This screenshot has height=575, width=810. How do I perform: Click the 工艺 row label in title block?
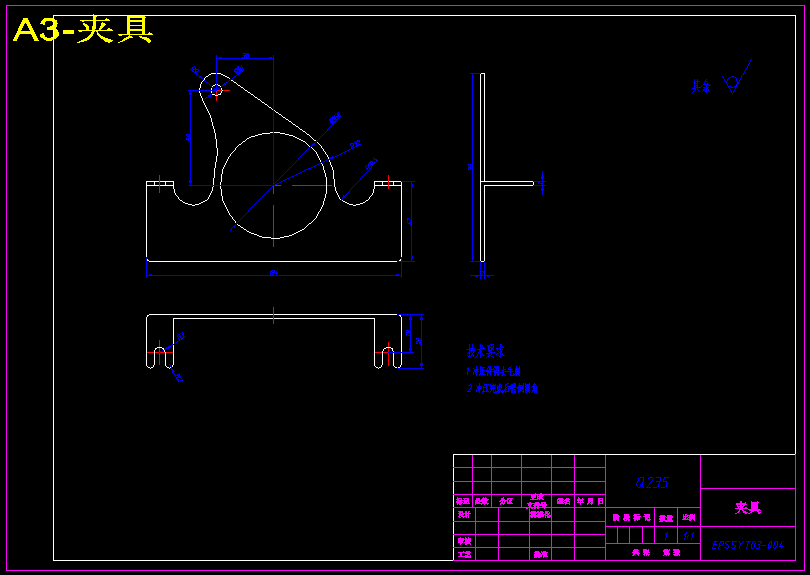tap(464, 554)
